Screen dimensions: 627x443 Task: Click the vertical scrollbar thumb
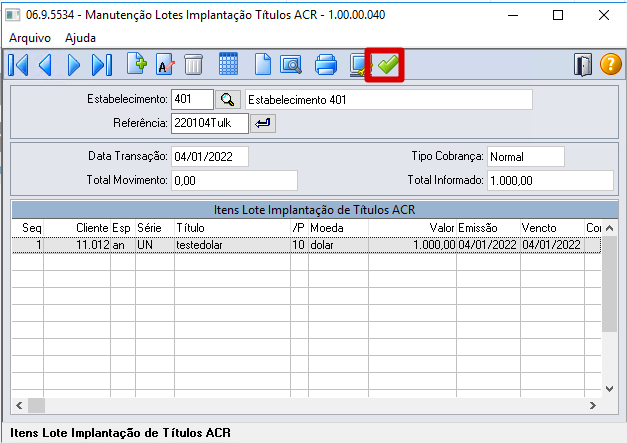609,283
